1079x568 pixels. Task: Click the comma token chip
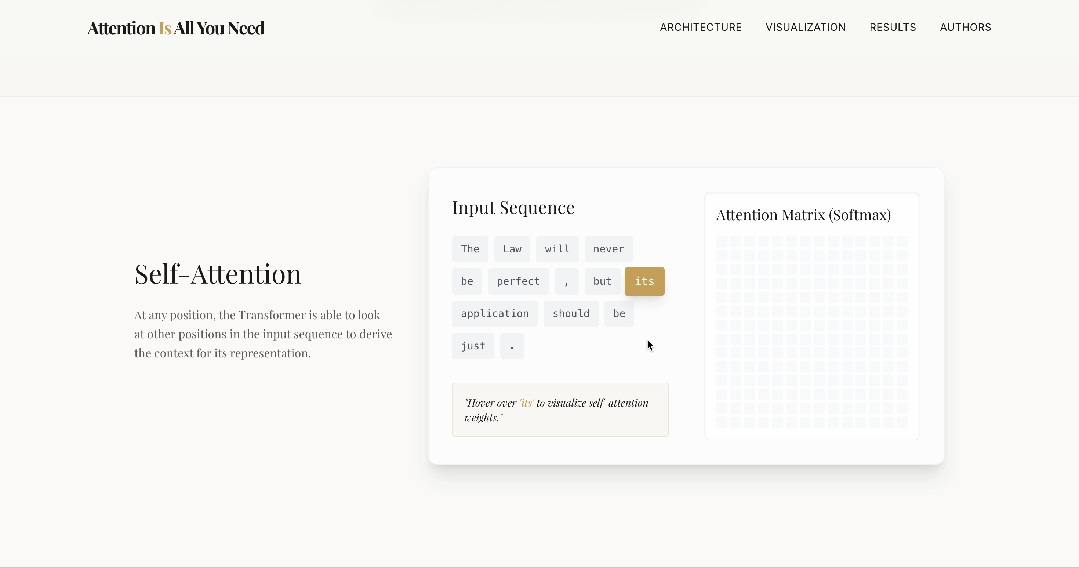tap(566, 281)
